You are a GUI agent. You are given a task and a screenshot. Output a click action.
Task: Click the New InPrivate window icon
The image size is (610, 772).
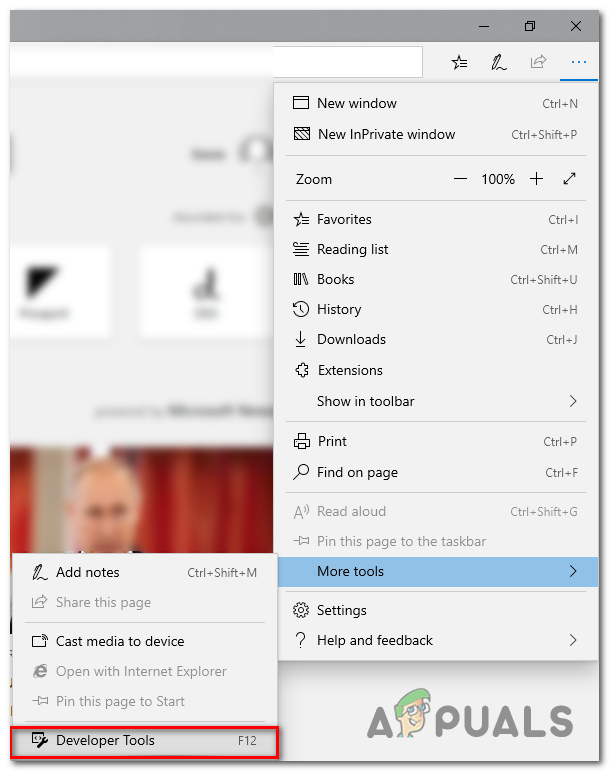click(x=302, y=134)
